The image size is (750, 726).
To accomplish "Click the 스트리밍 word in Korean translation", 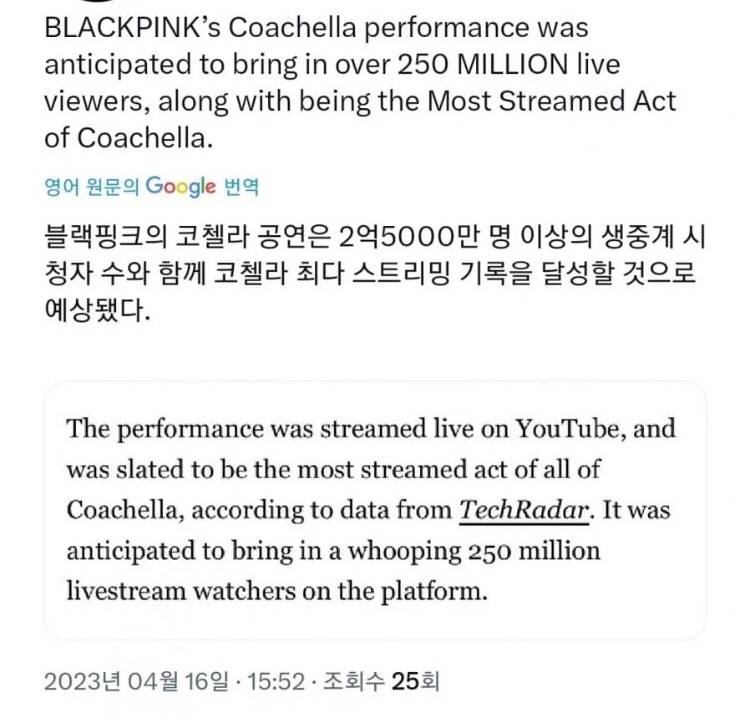I will coord(401,274).
